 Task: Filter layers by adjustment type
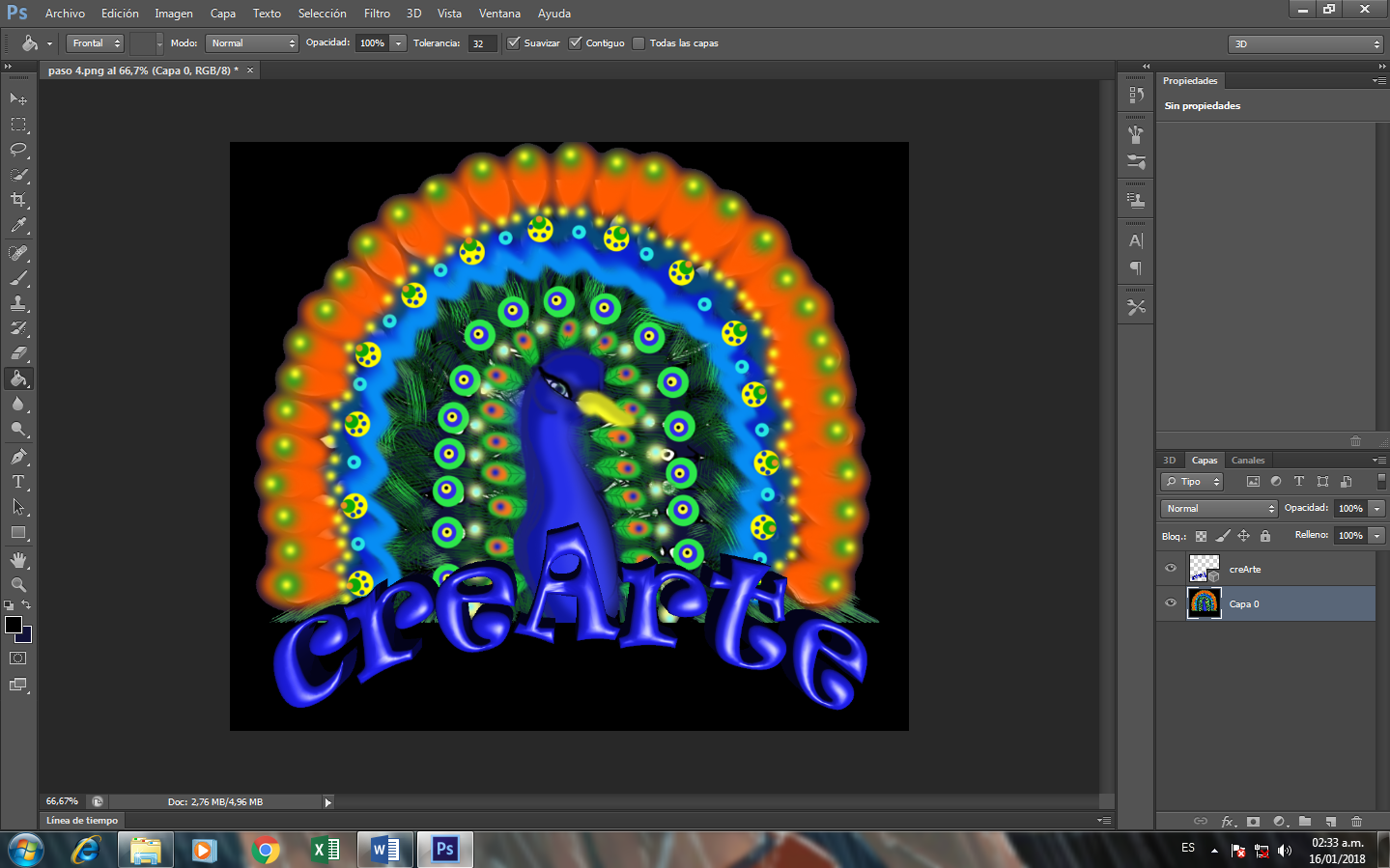tap(1276, 481)
